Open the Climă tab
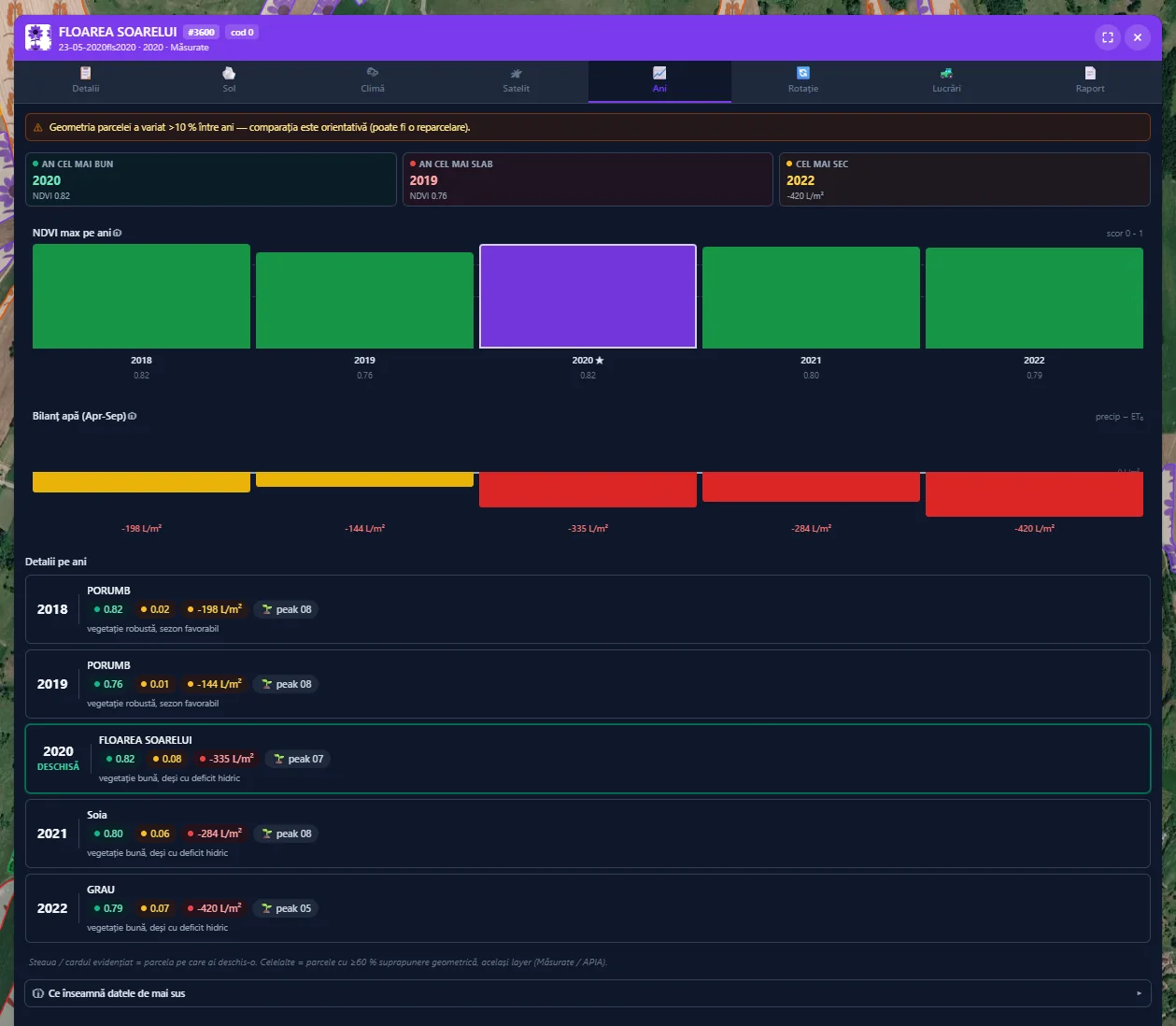 pos(373,80)
